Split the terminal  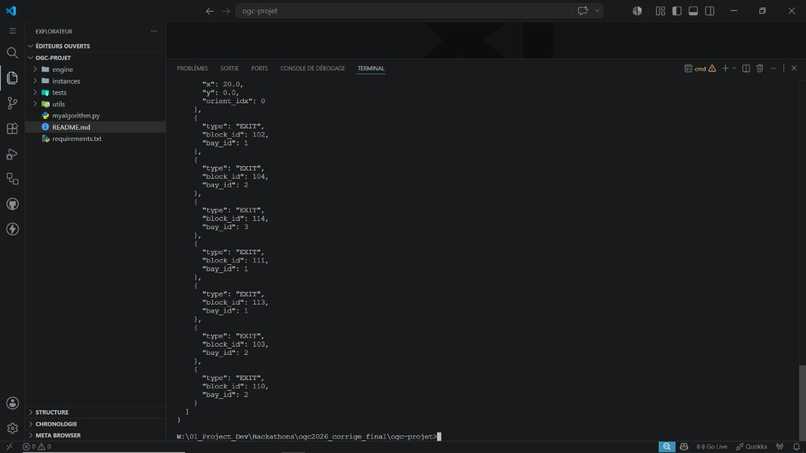[x=746, y=68]
